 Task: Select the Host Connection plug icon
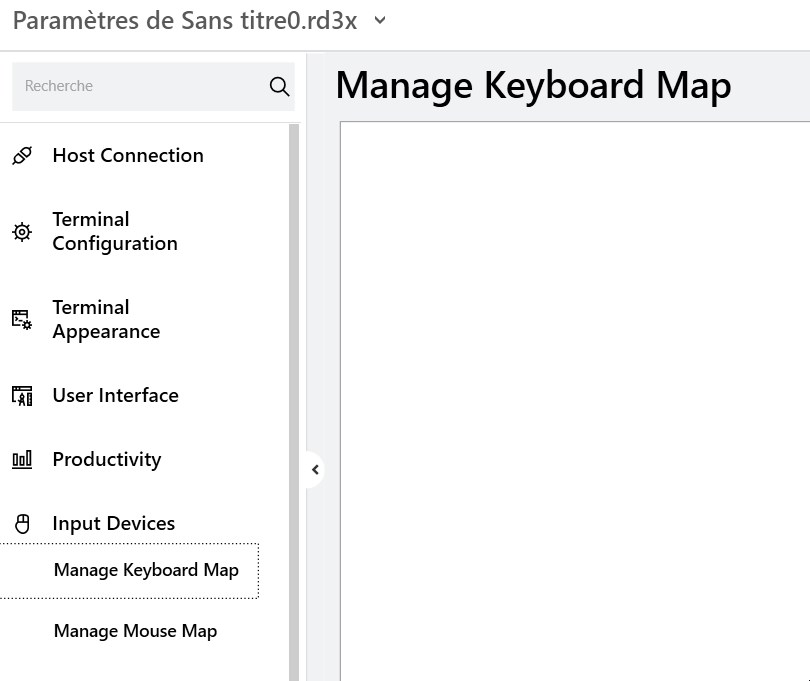pyautogui.click(x=21, y=155)
